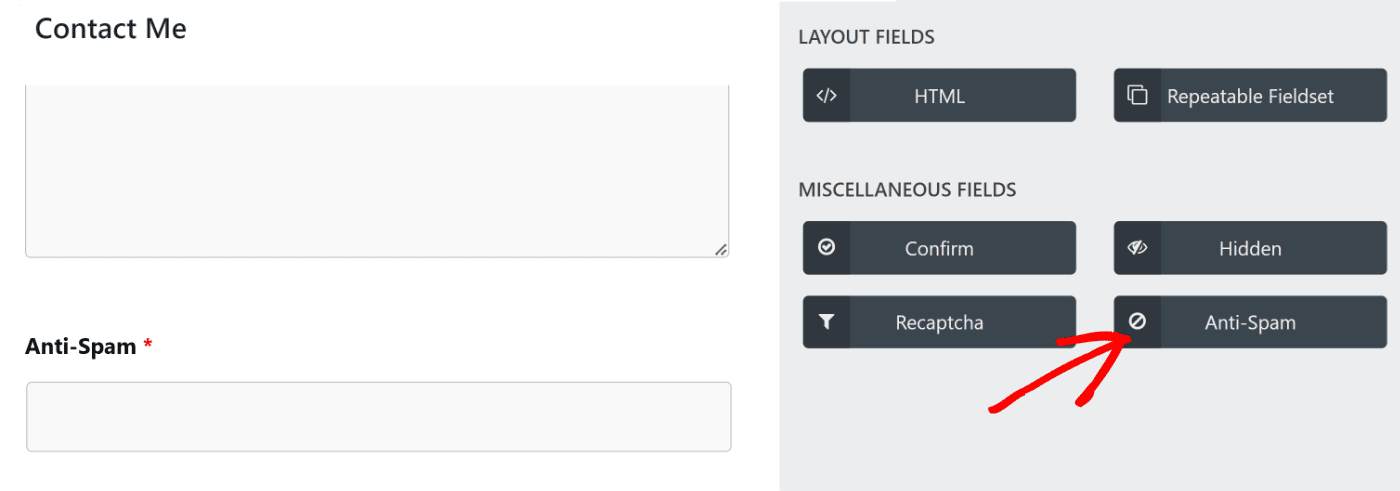Screen dimensions: 1400x491
Task: Click the Confirm checkmark circle icon
Action: pos(826,248)
